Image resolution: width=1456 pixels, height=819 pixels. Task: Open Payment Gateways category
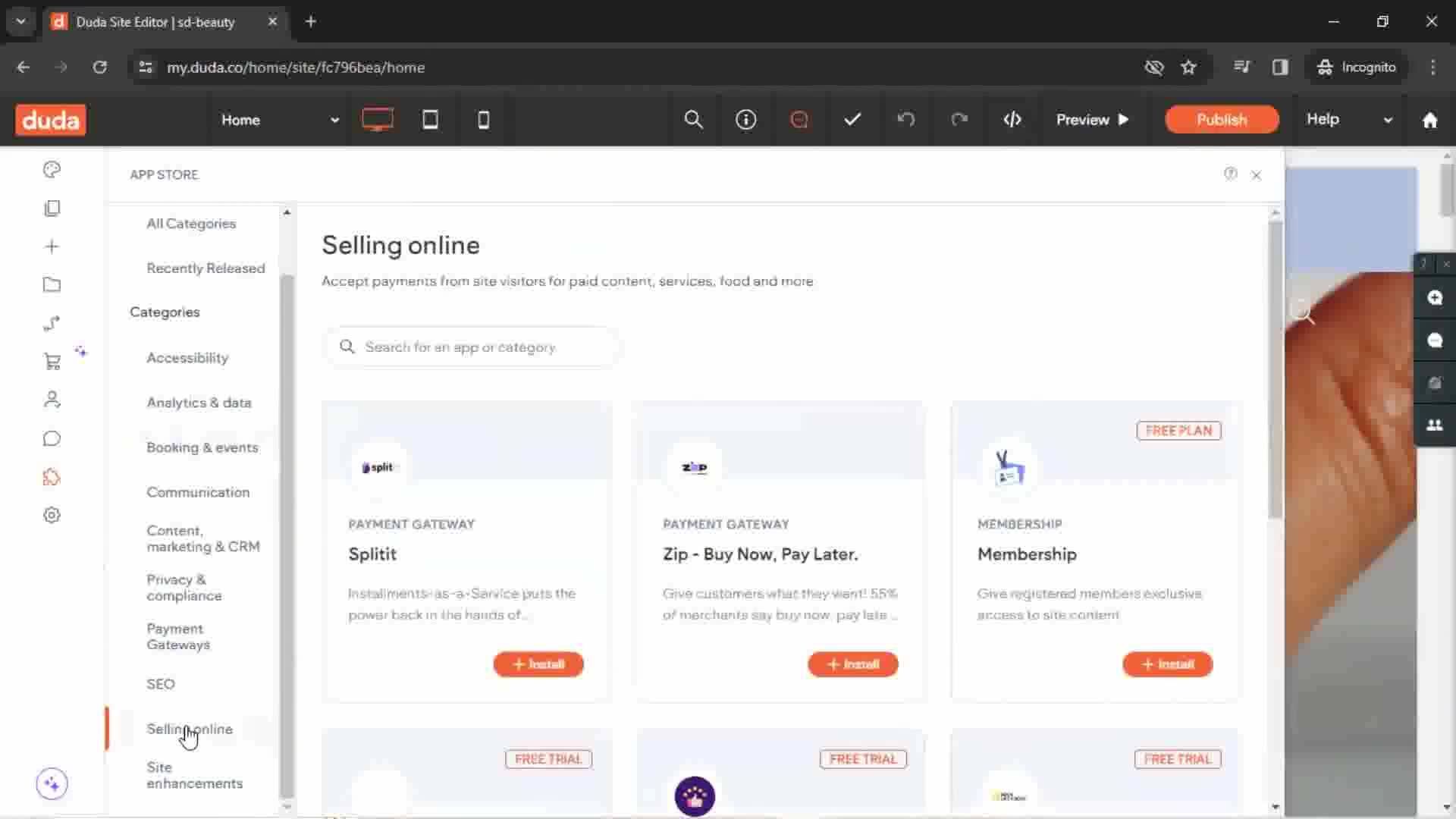point(178,637)
